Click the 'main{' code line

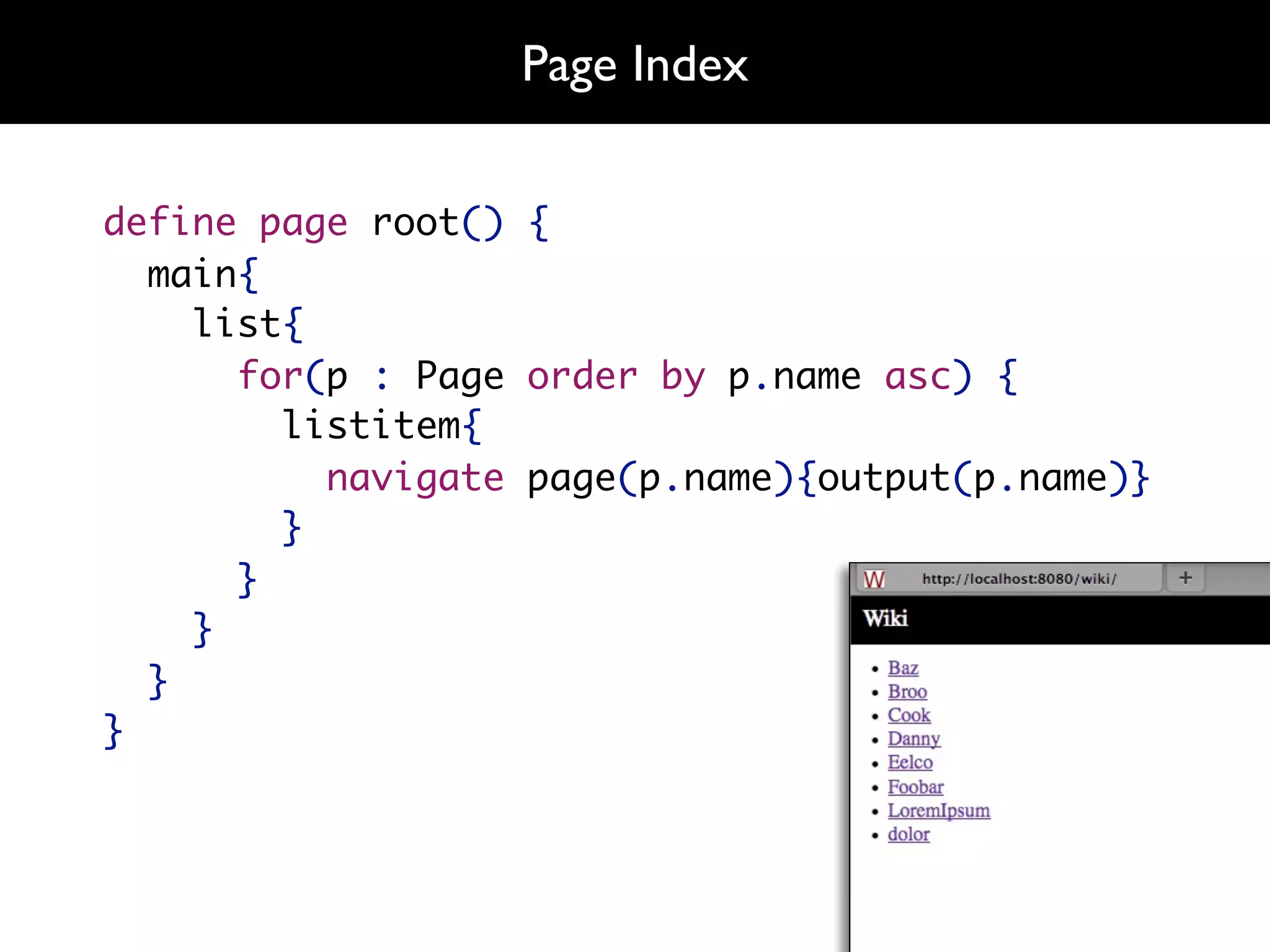pyautogui.click(x=202, y=274)
